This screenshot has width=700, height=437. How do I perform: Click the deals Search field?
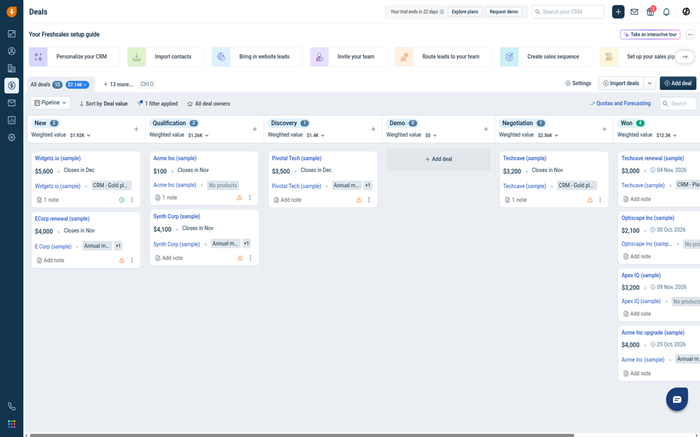point(678,104)
